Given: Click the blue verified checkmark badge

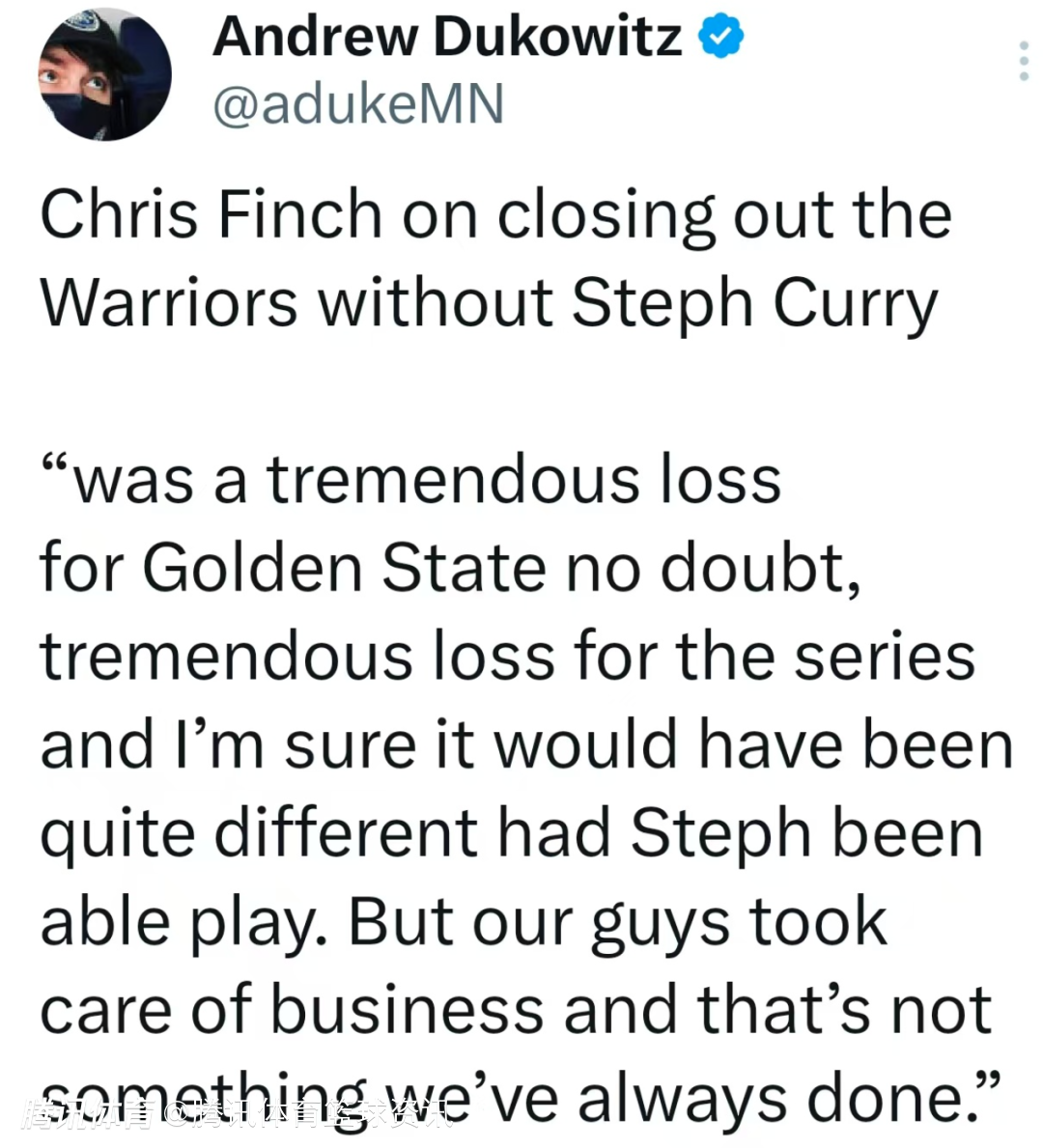Looking at the screenshot, I should pyautogui.click(x=720, y=38).
